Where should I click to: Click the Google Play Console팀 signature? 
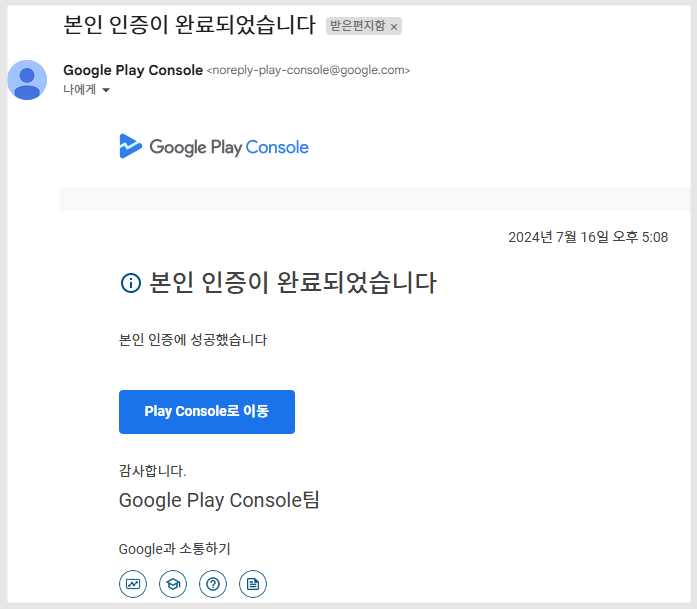coord(219,500)
